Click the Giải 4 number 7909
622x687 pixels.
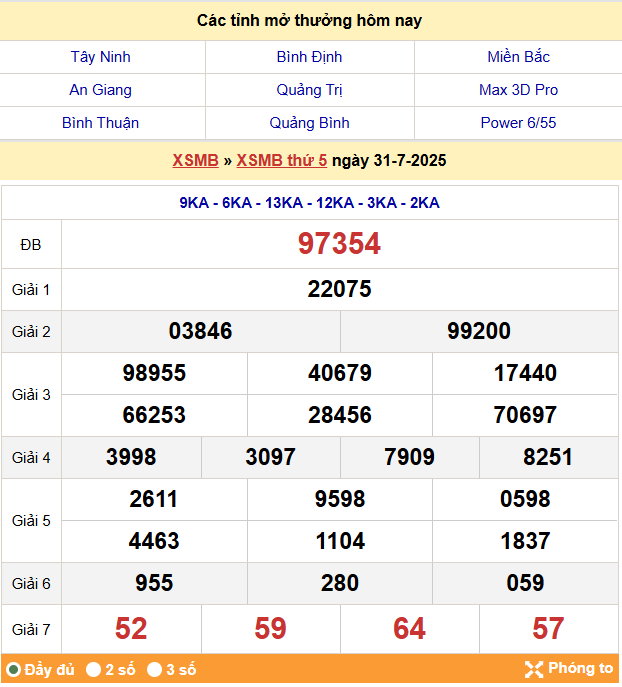point(410,457)
